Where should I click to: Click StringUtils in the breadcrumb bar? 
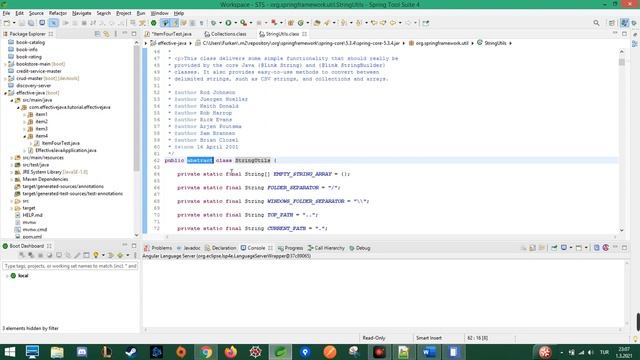(495, 43)
